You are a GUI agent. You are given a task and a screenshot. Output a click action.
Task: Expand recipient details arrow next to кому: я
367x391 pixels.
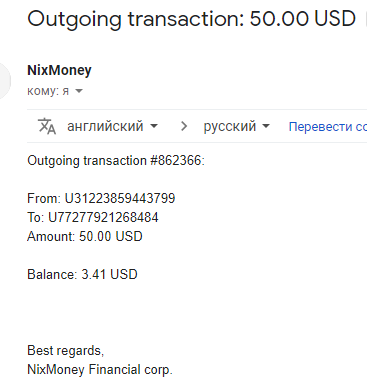(x=79, y=91)
